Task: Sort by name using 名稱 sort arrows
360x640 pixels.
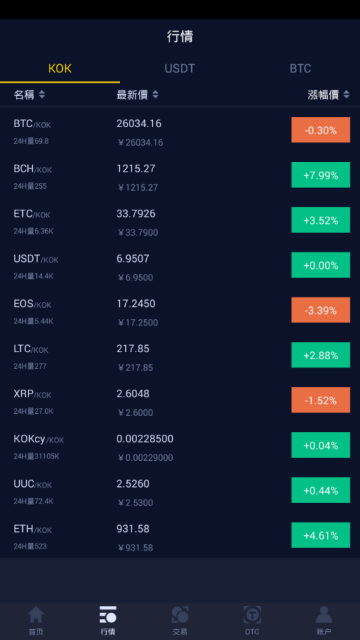Action: 41,95
